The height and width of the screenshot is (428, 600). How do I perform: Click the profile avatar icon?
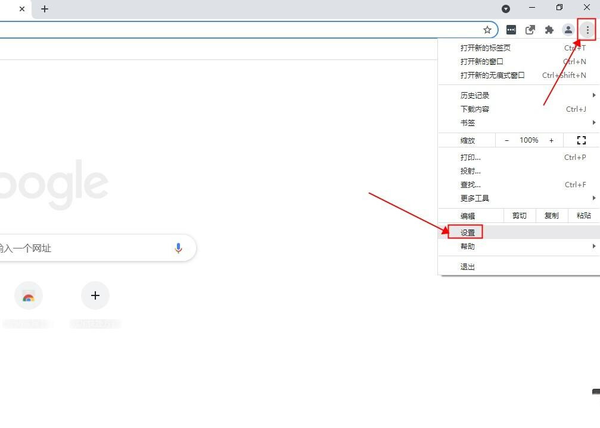(x=569, y=30)
